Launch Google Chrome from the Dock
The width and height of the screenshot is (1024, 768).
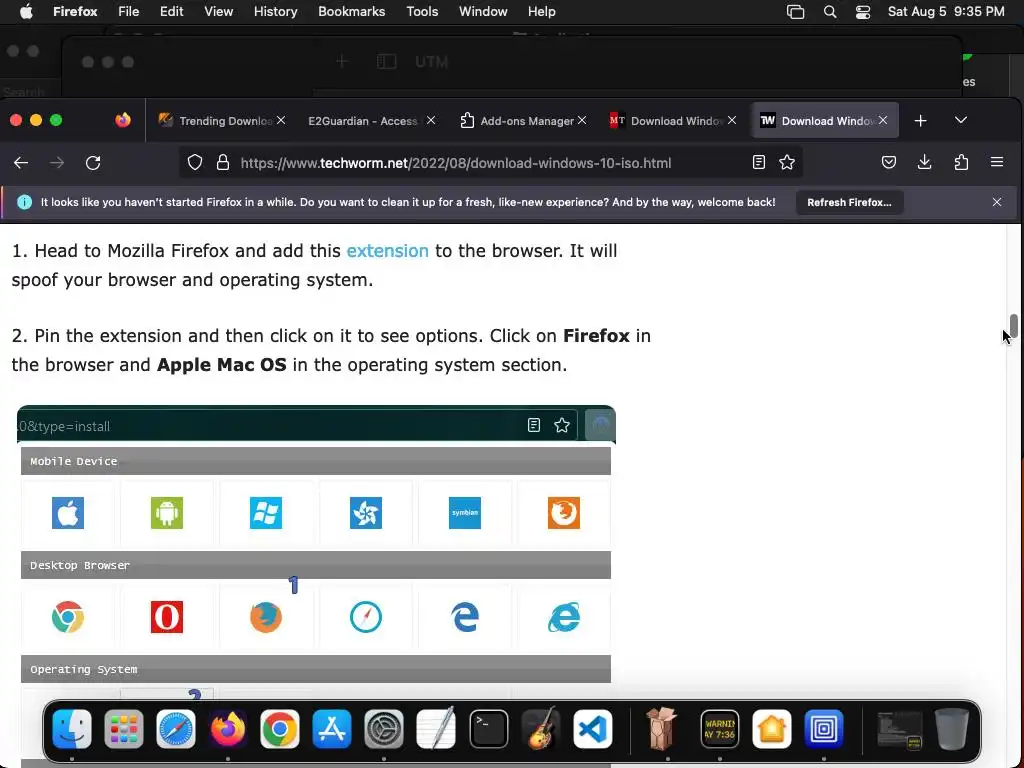pos(280,729)
